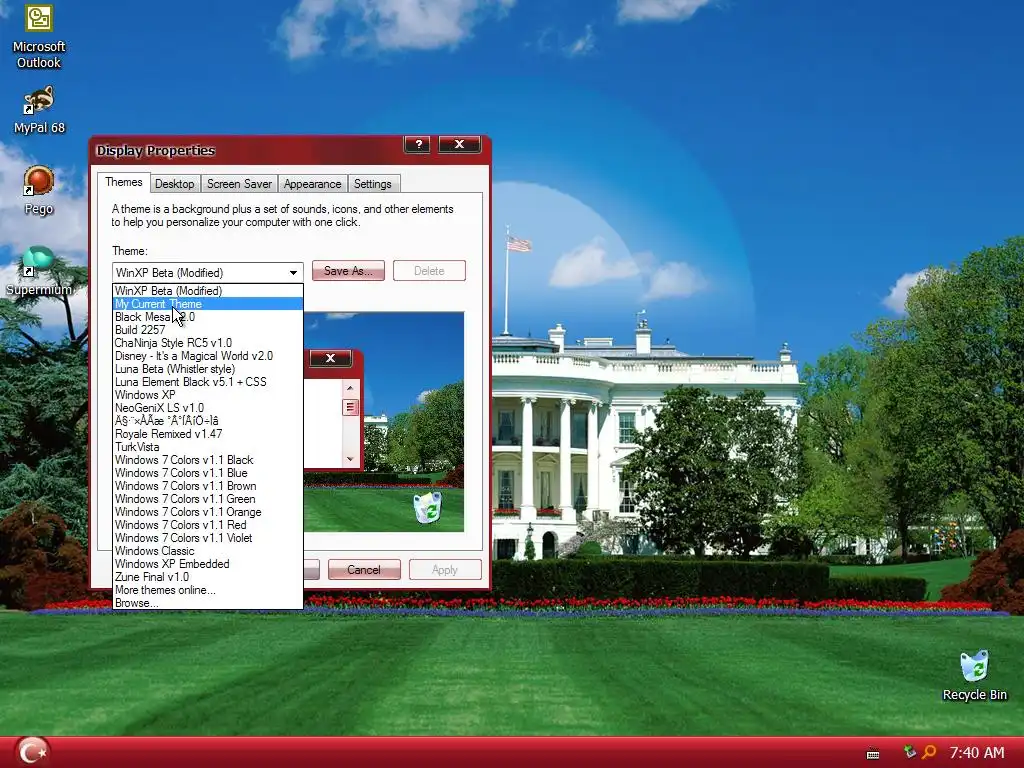The height and width of the screenshot is (768, 1024).
Task: Choose Windows 7 Colors v1.1 Red
Action: (208, 525)
